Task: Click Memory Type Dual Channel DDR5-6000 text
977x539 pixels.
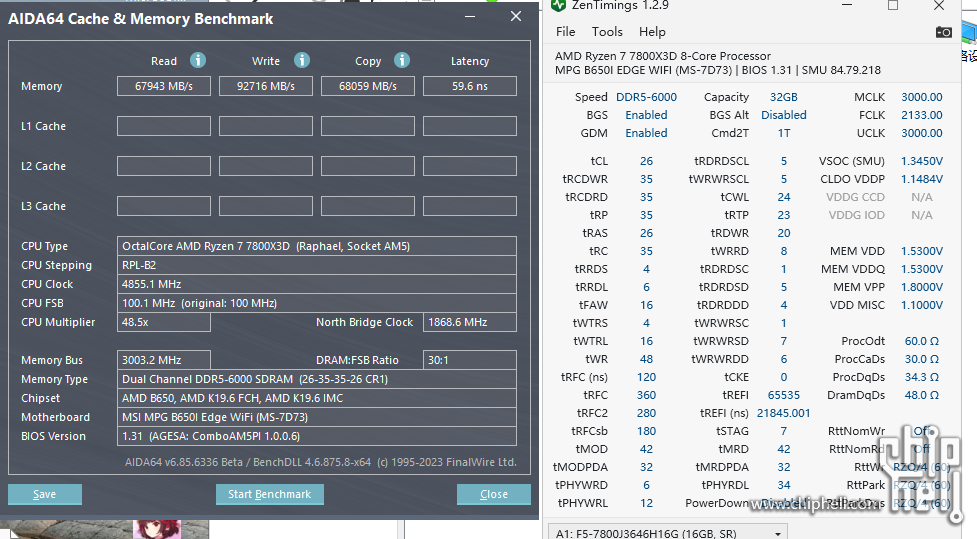Action: [x=317, y=379]
